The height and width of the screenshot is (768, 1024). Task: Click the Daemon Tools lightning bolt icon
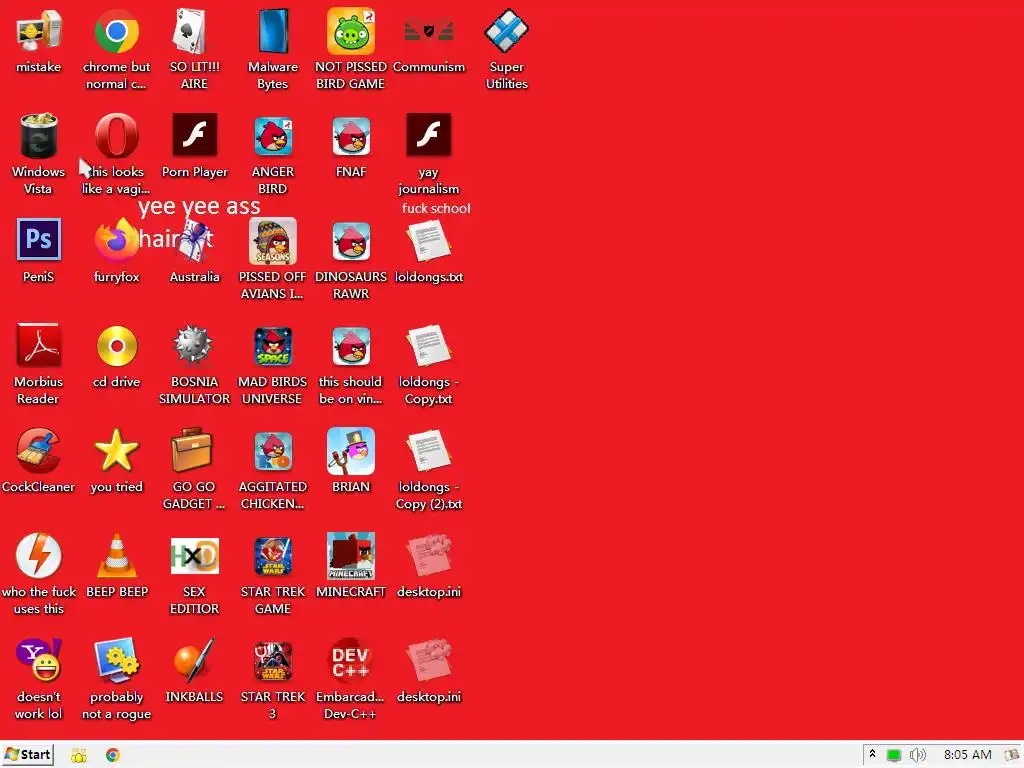[39, 556]
